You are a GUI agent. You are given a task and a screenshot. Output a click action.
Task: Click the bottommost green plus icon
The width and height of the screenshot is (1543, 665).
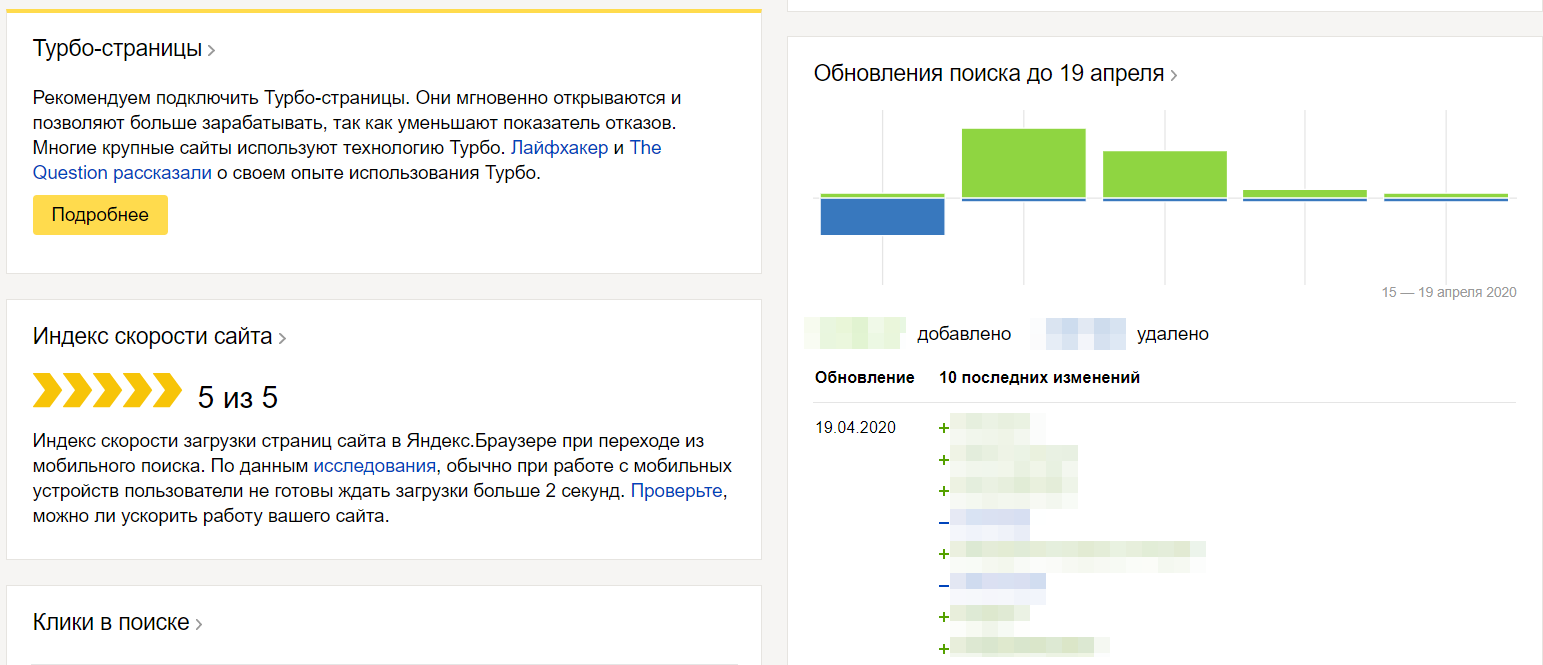943,649
